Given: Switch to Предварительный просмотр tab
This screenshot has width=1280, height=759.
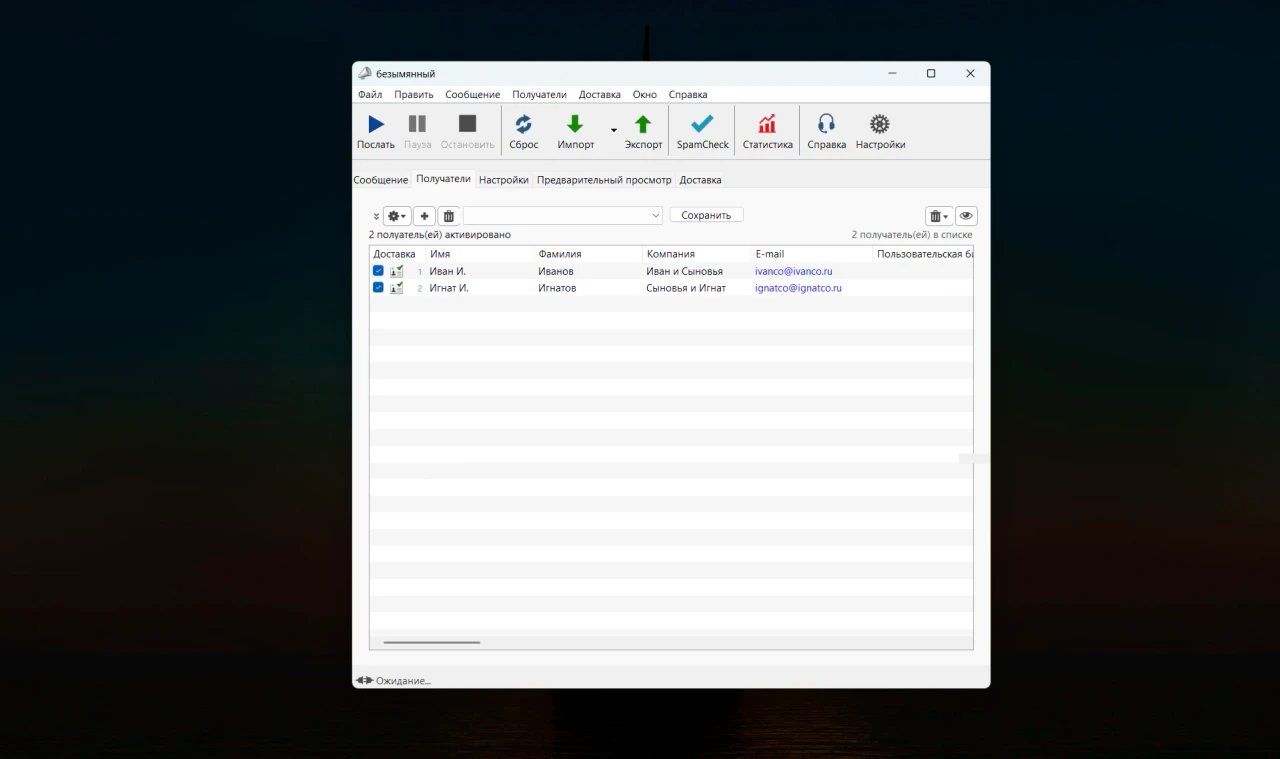Looking at the screenshot, I should click(x=604, y=180).
